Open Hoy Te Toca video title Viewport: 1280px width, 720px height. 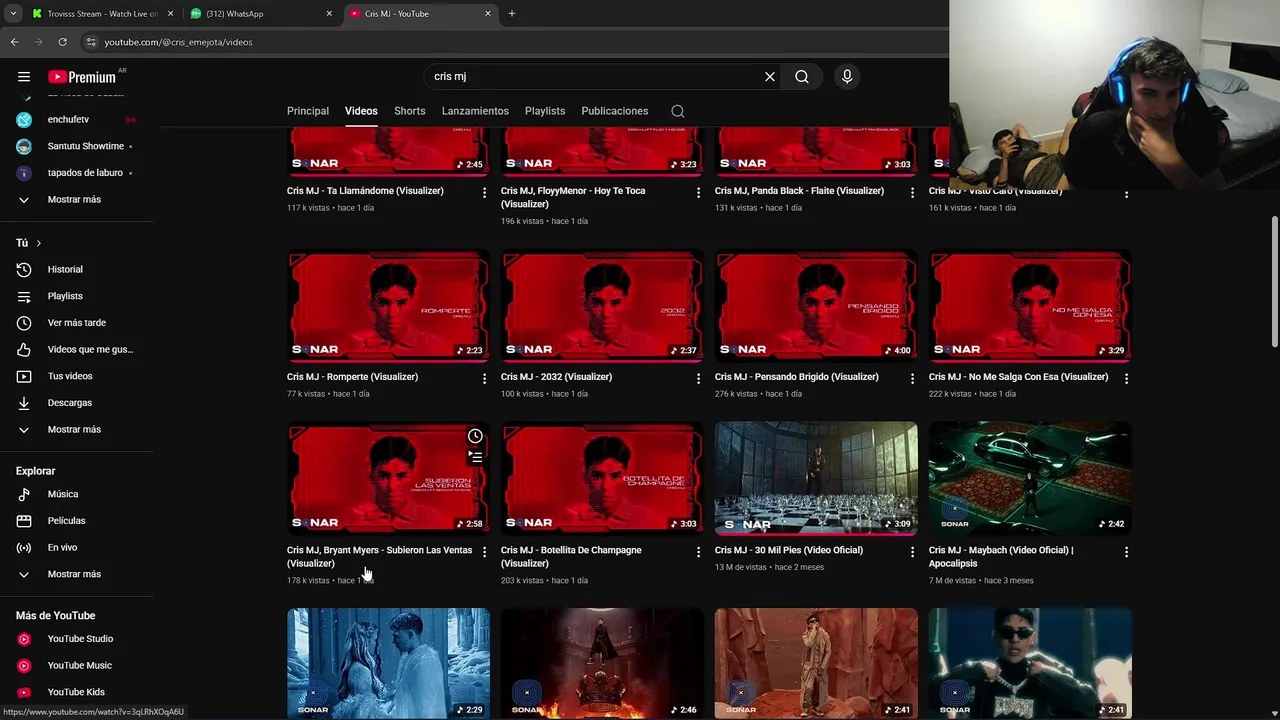pyautogui.click(x=573, y=197)
